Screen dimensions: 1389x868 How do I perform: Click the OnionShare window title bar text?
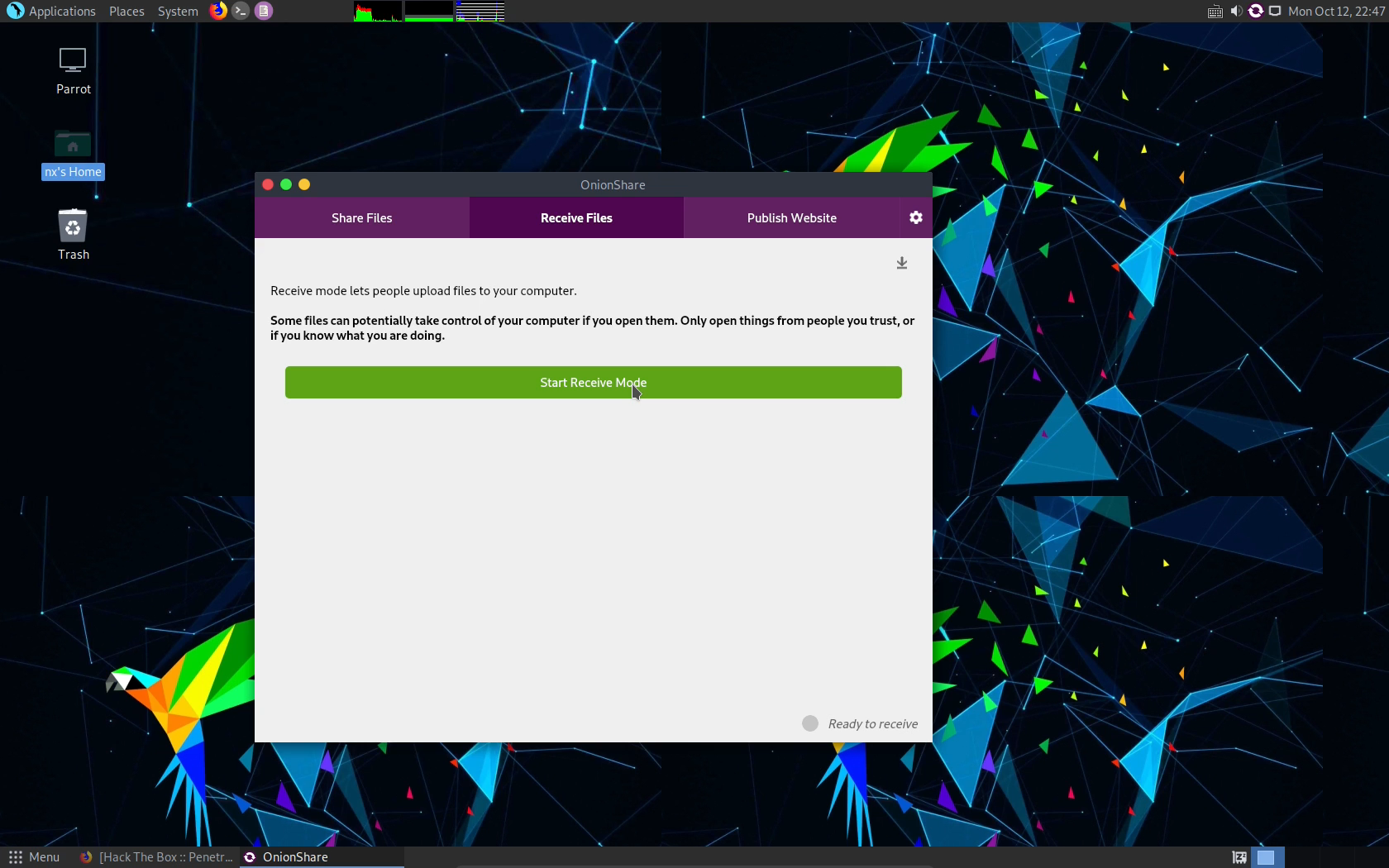(613, 184)
